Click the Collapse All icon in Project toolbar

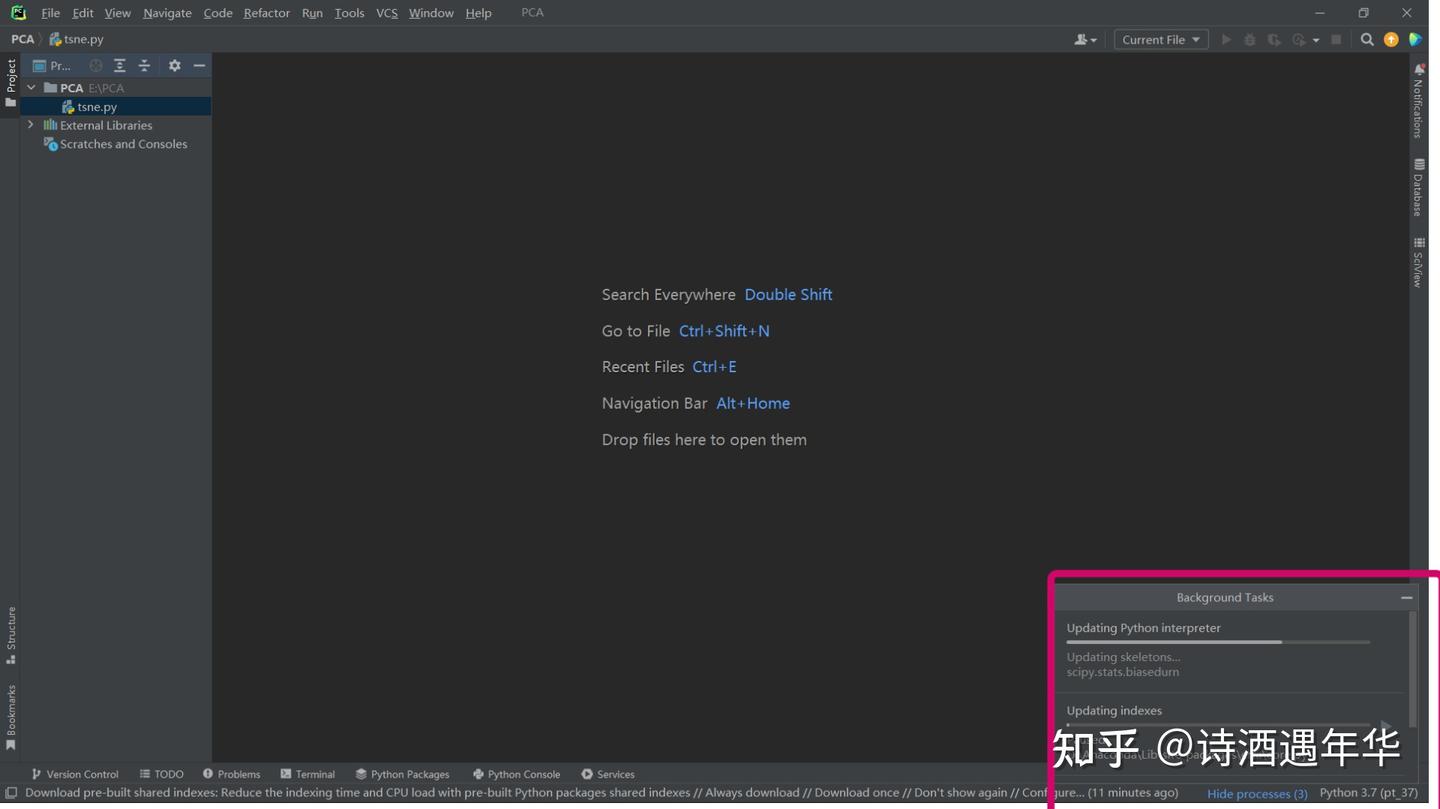pyautogui.click(x=144, y=65)
